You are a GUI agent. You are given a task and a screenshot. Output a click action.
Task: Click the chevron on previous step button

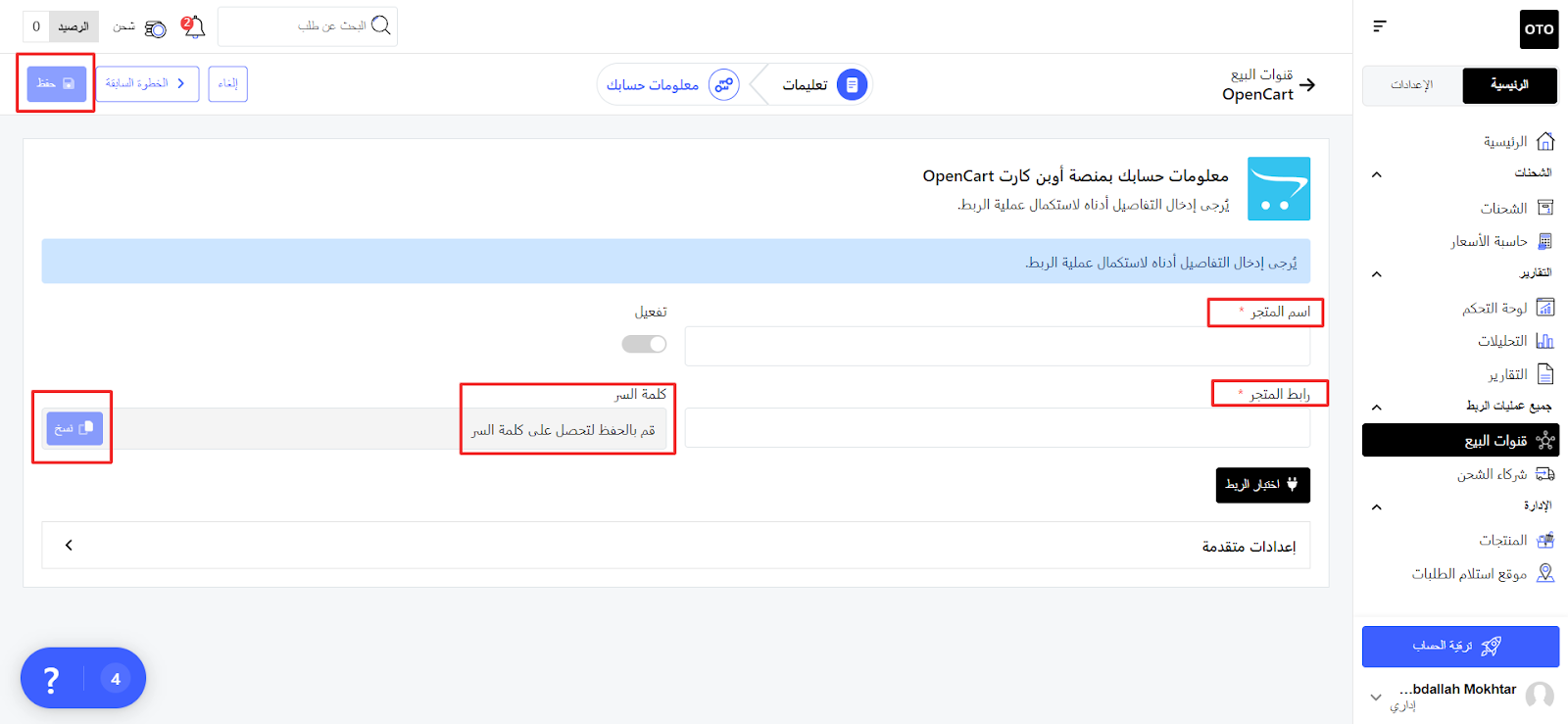(180, 83)
